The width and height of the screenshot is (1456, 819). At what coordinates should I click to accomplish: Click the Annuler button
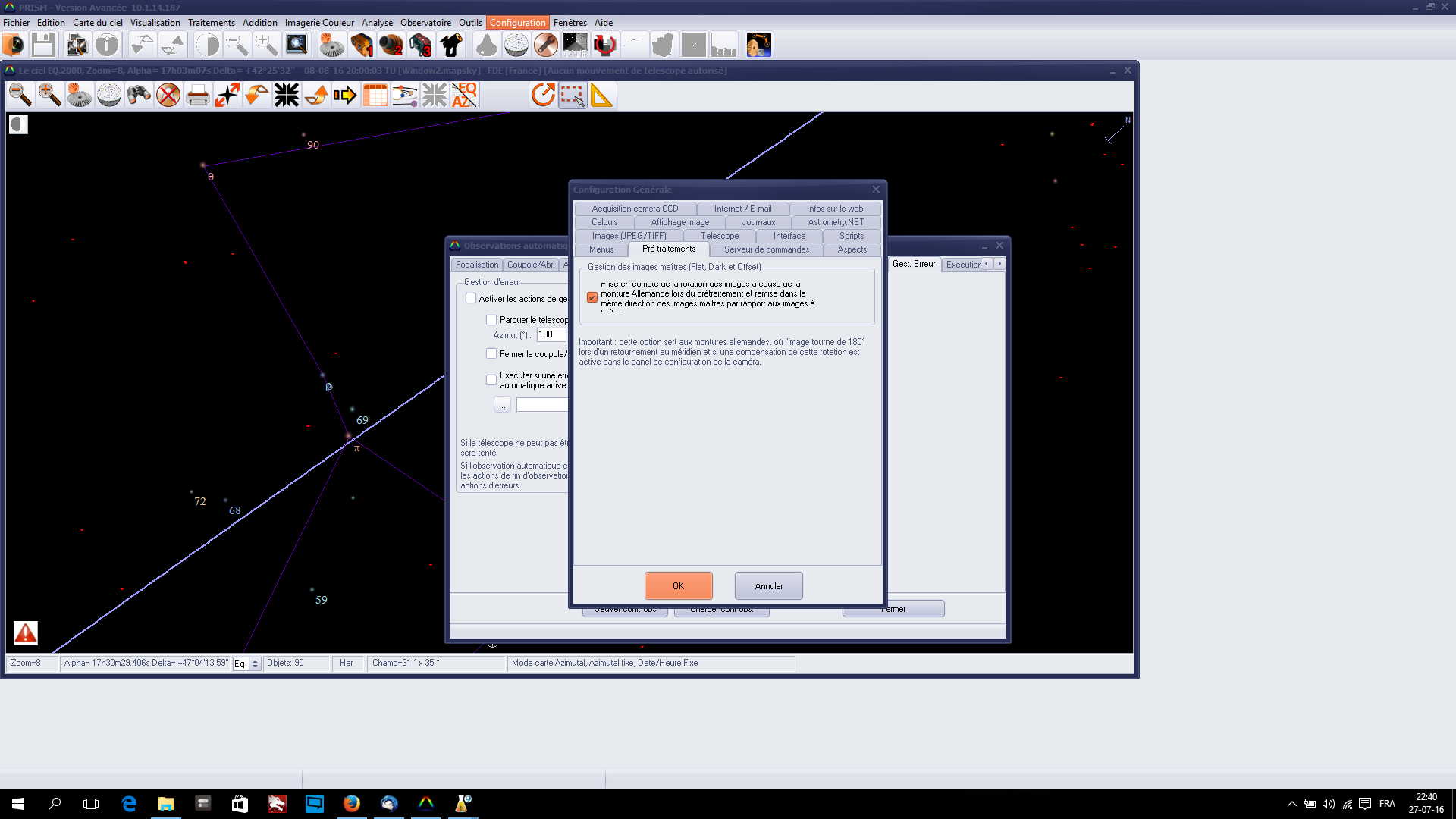pos(768,586)
